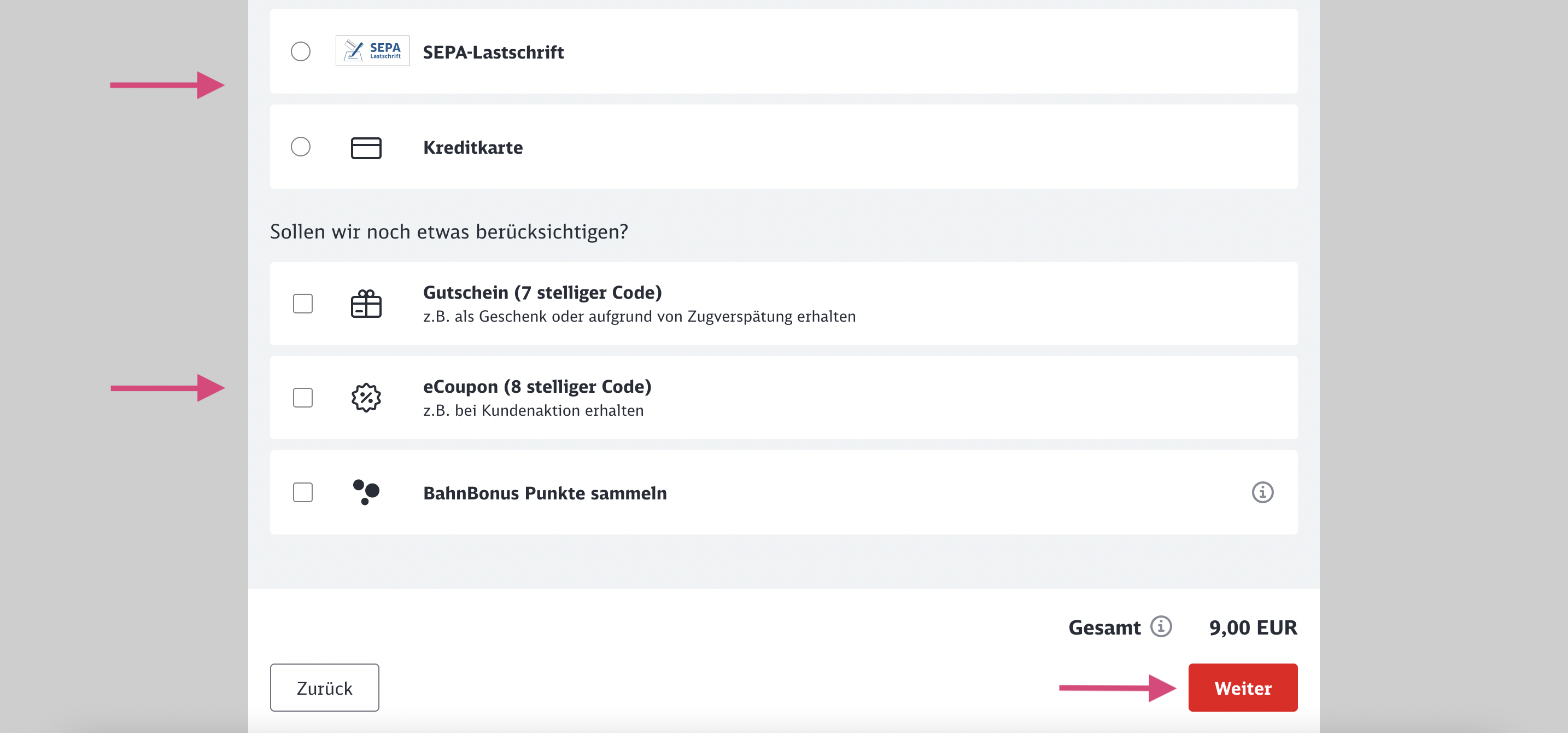Click the Gutschein (7 stelliger Code) label

542,293
